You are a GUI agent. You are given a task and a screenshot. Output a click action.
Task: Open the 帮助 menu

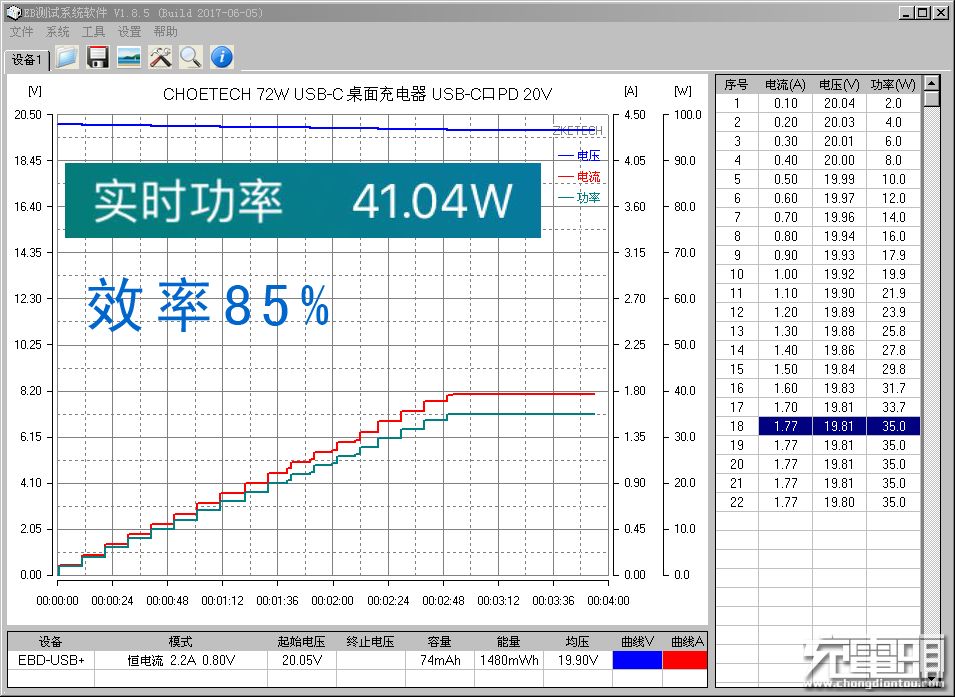[165, 32]
